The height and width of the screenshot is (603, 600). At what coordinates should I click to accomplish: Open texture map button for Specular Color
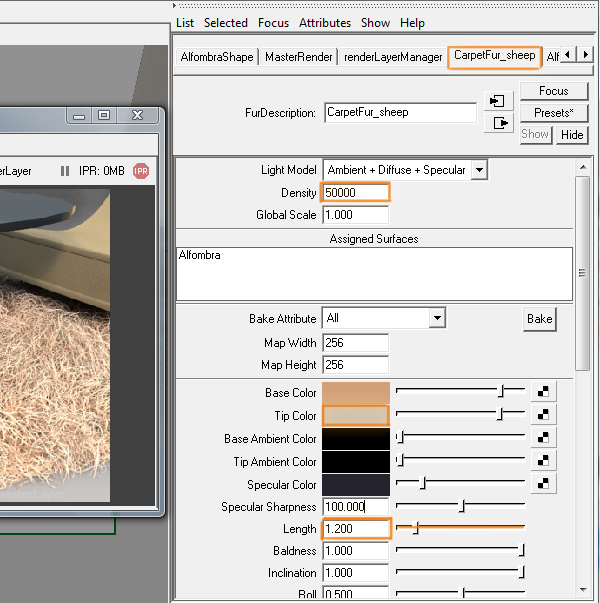[x=543, y=484]
